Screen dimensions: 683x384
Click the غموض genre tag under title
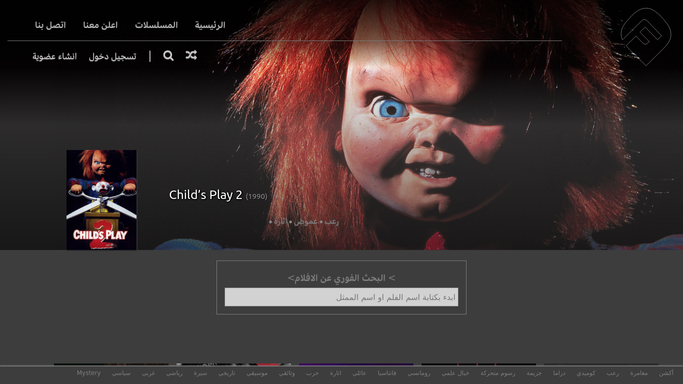(x=306, y=222)
